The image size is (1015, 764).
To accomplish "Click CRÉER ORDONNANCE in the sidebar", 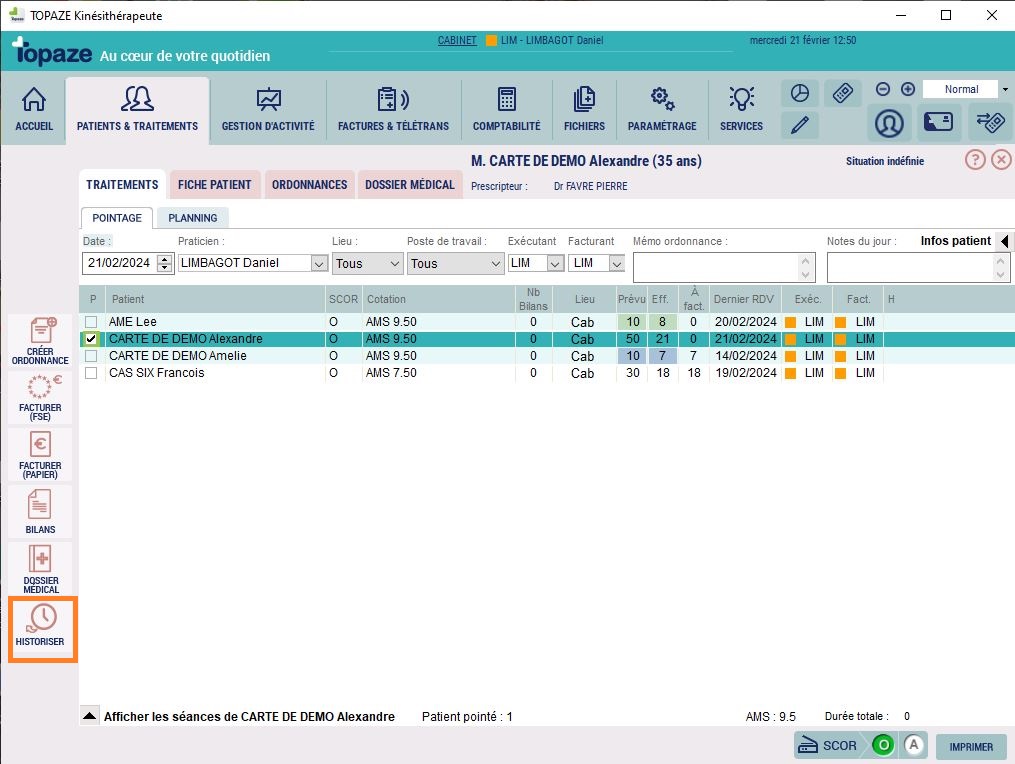I will (40, 341).
